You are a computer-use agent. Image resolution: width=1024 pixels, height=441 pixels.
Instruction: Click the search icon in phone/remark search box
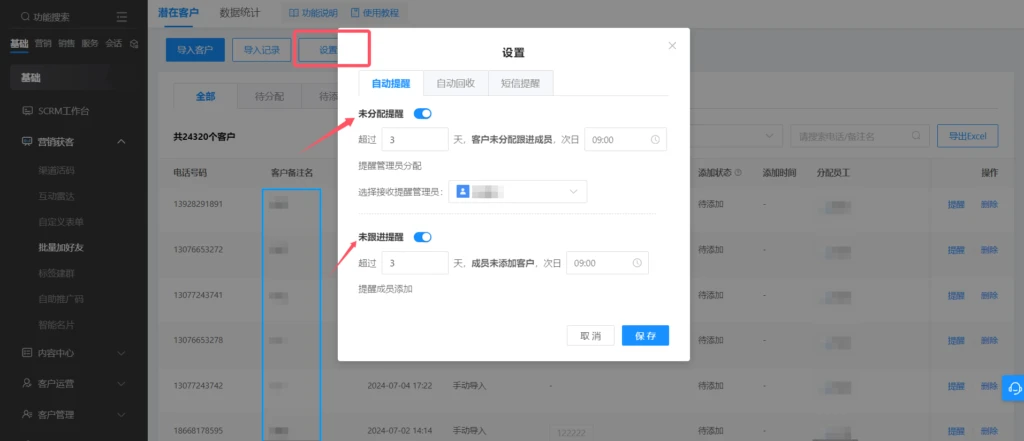click(917, 135)
